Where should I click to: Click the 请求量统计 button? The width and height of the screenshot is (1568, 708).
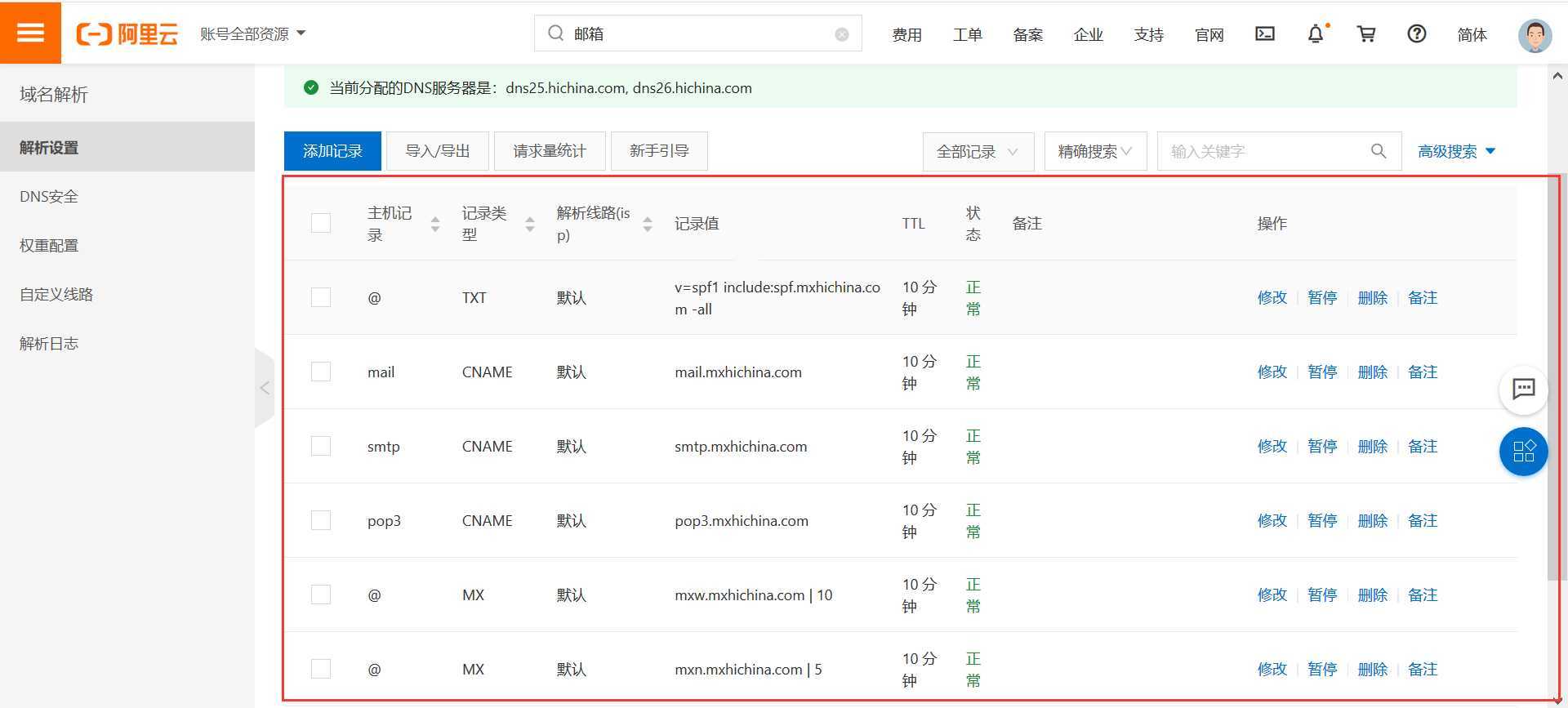click(550, 151)
